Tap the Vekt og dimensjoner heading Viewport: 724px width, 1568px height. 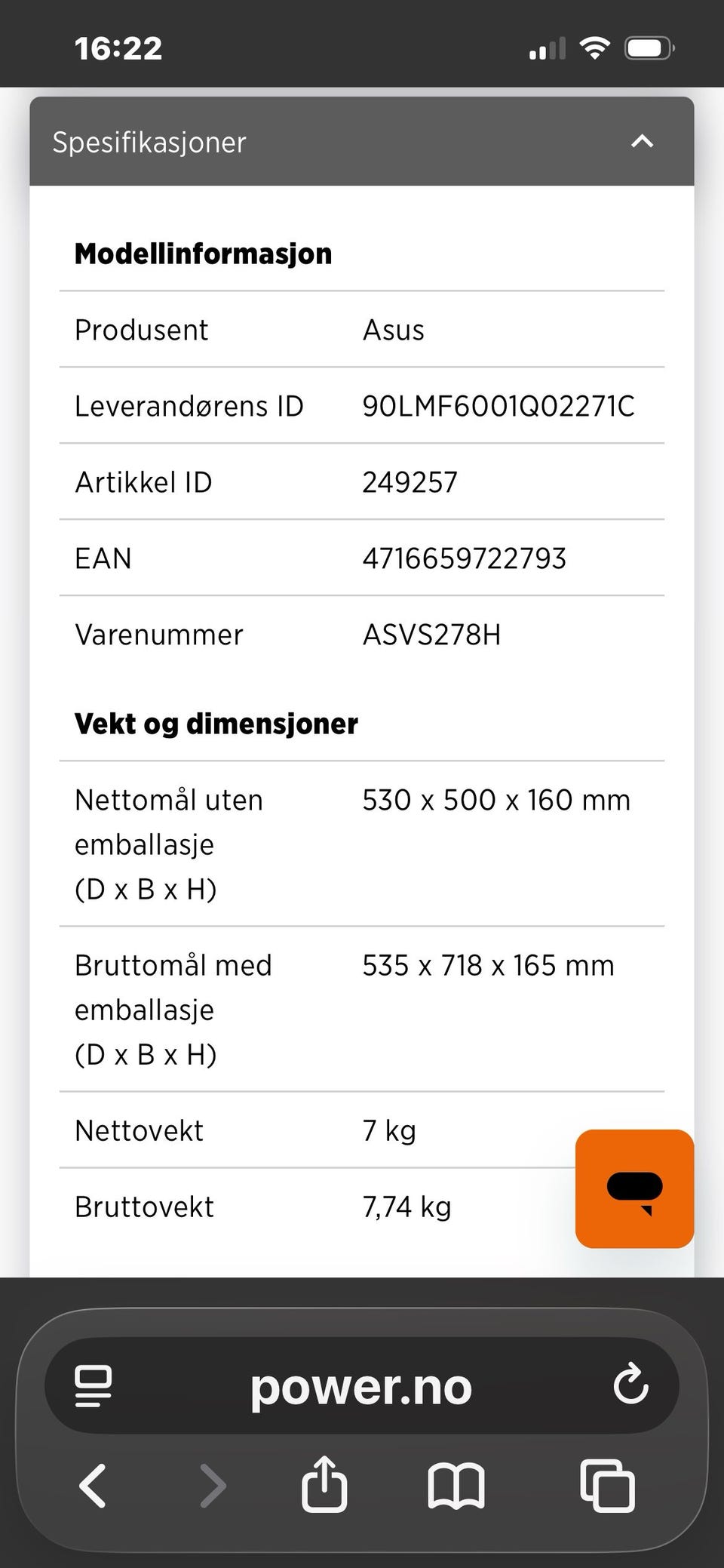pos(216,723)
